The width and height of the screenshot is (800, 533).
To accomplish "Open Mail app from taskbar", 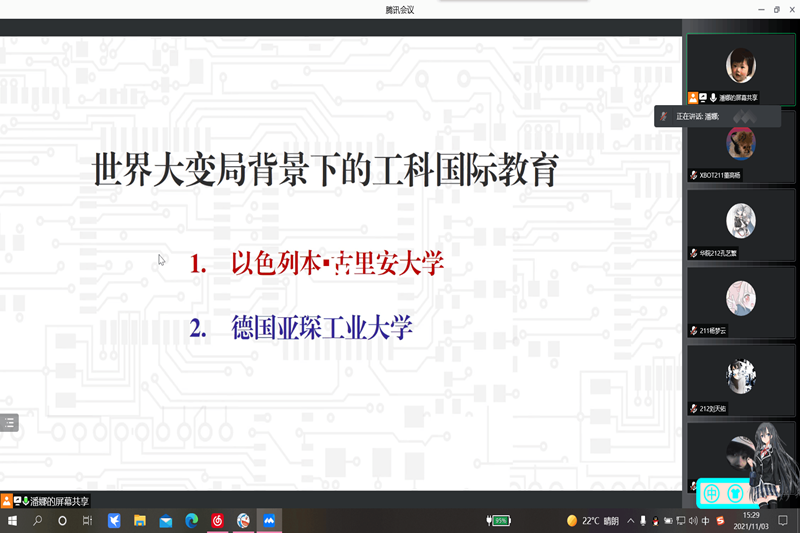I will 166,521.
